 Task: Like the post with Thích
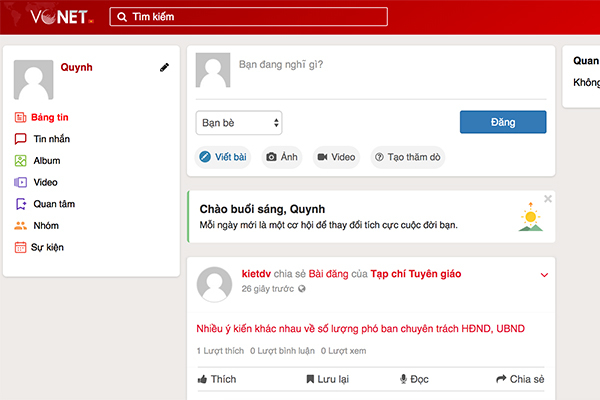point(217,379)
